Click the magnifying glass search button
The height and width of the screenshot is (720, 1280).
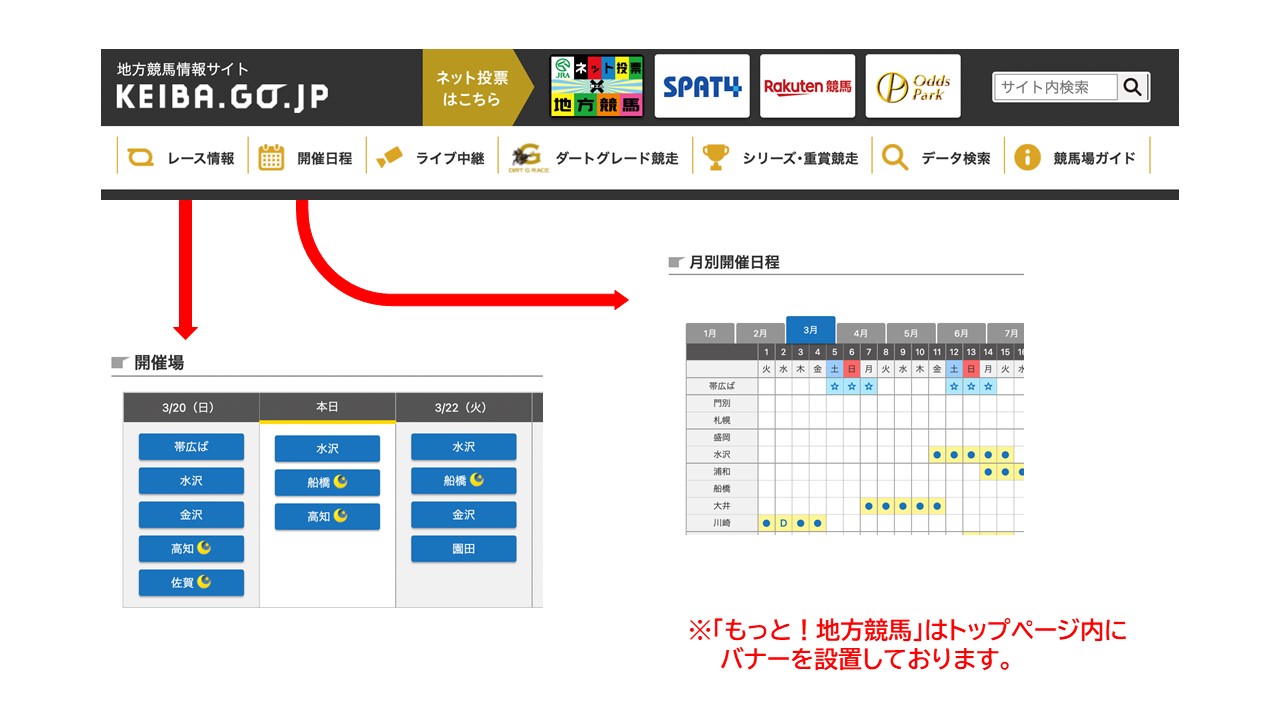(1132, 87)
